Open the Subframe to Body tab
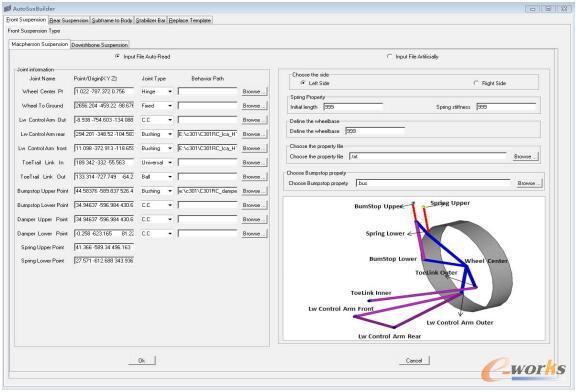 coord(112,21)
